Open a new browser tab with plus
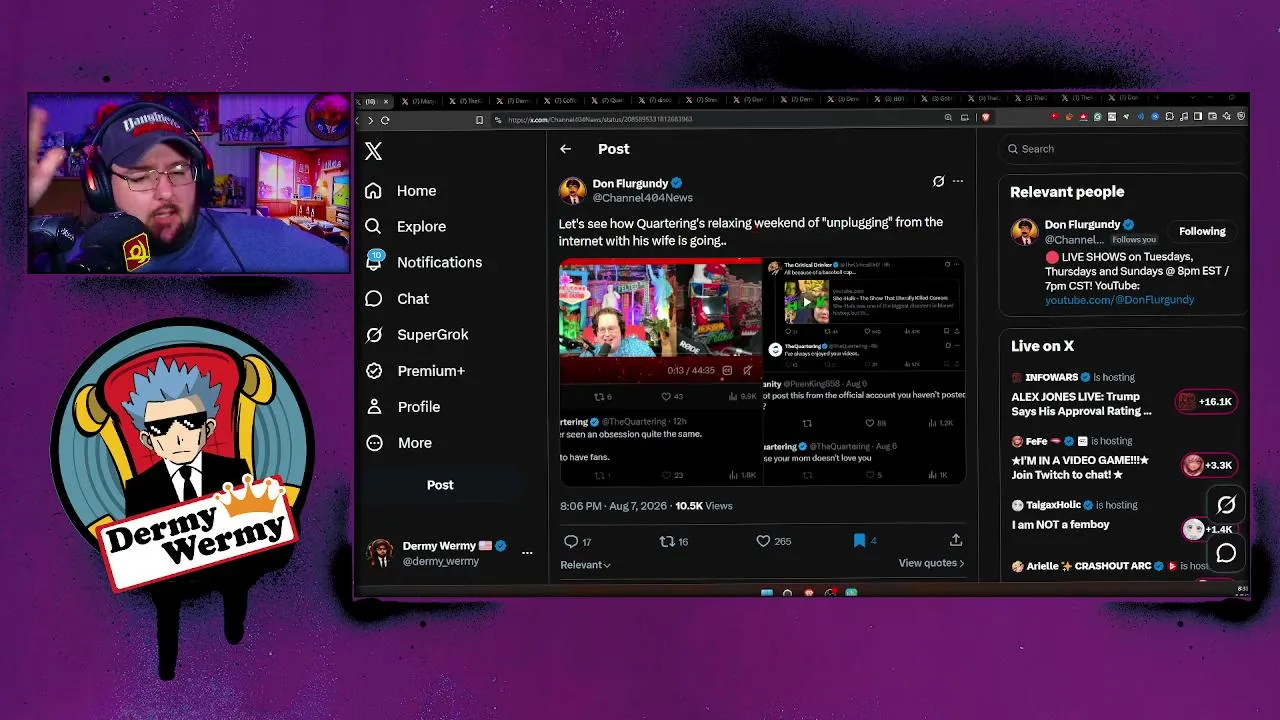The height and width of the screenshot is (720, 1280). tap(1157, 99)
